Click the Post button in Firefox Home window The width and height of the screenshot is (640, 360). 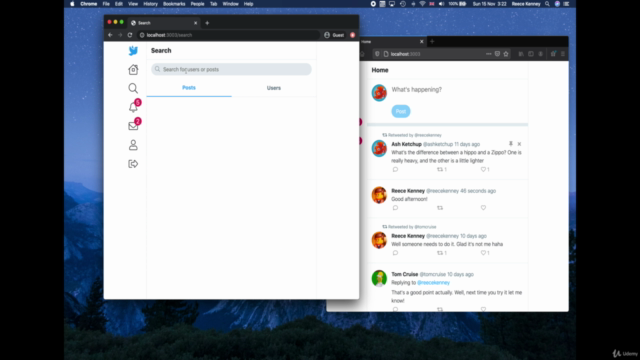[401, 111]
